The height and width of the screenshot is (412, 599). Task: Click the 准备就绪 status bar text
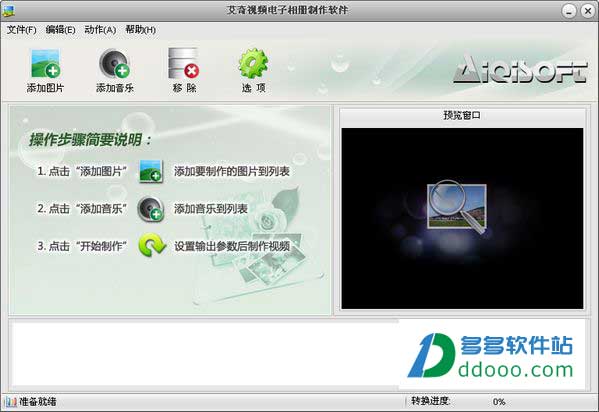[x=38, y=402]
